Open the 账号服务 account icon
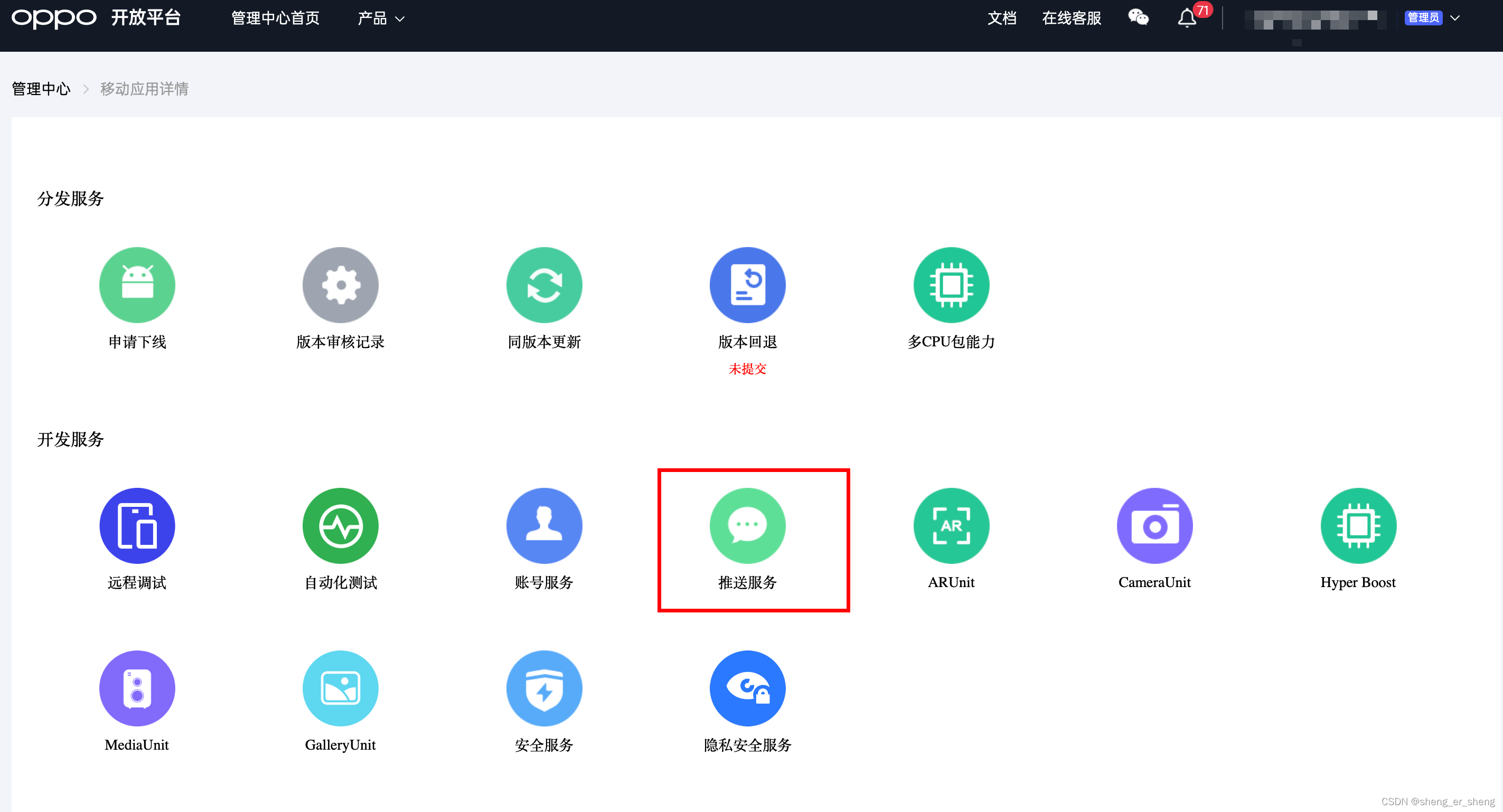The height and width of the screenshot is (812, 1503). point(544,525)
